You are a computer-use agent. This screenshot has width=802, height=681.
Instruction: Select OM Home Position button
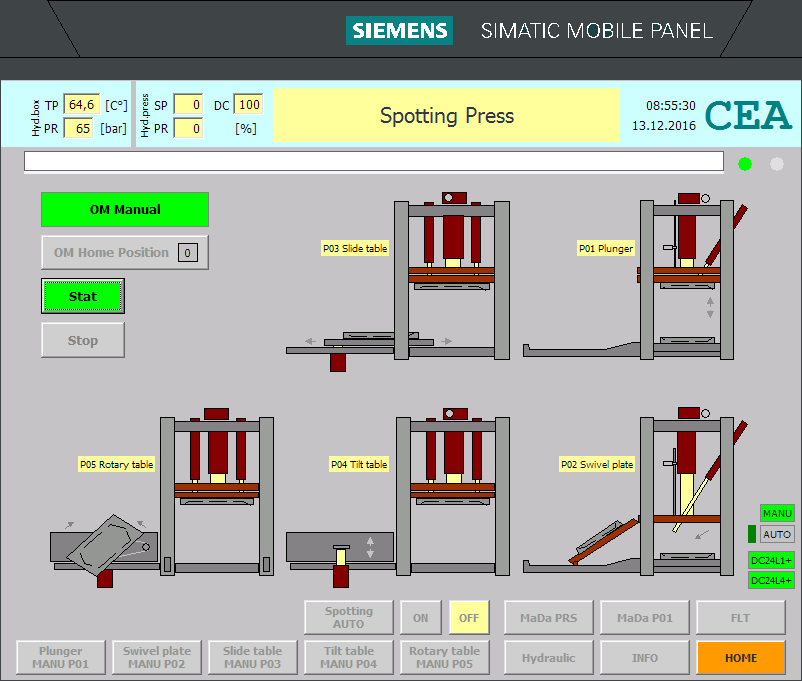pyautogui.click(x=125, y=252)
